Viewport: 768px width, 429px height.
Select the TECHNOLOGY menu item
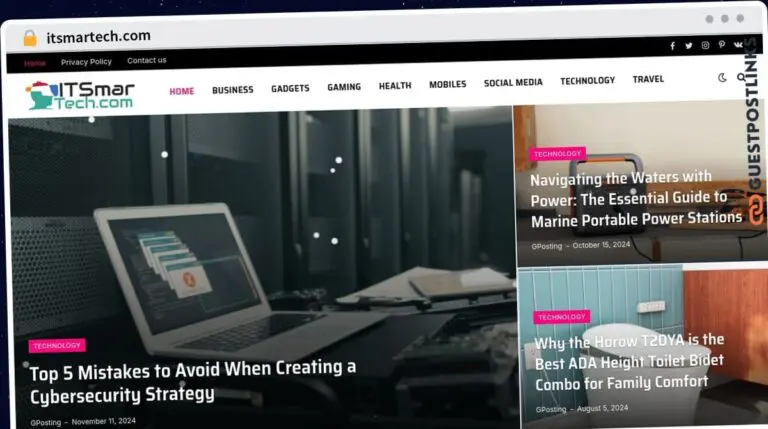(x=588, y=80)
